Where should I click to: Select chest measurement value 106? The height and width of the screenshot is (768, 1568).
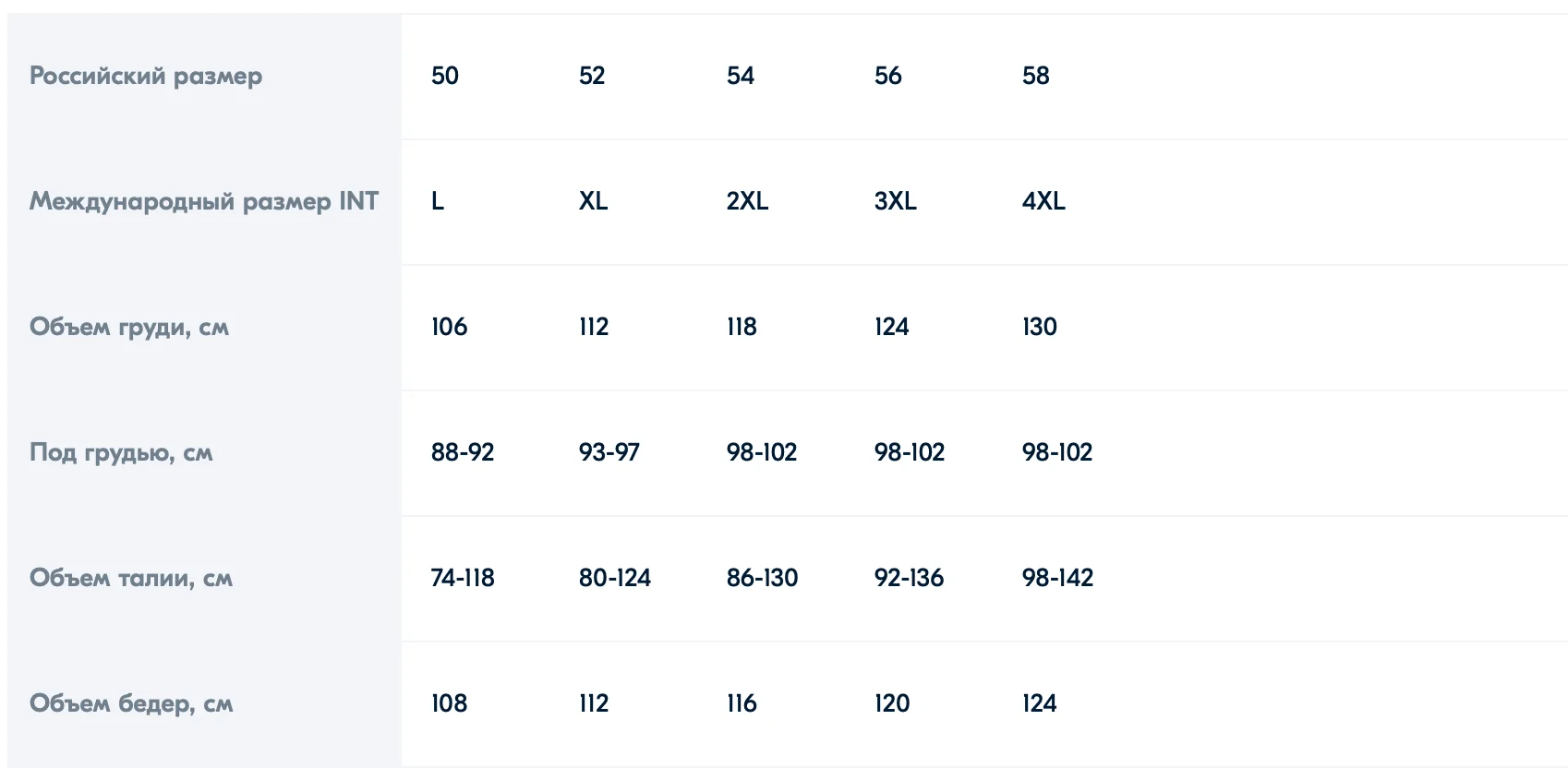(x=450, y=327)
